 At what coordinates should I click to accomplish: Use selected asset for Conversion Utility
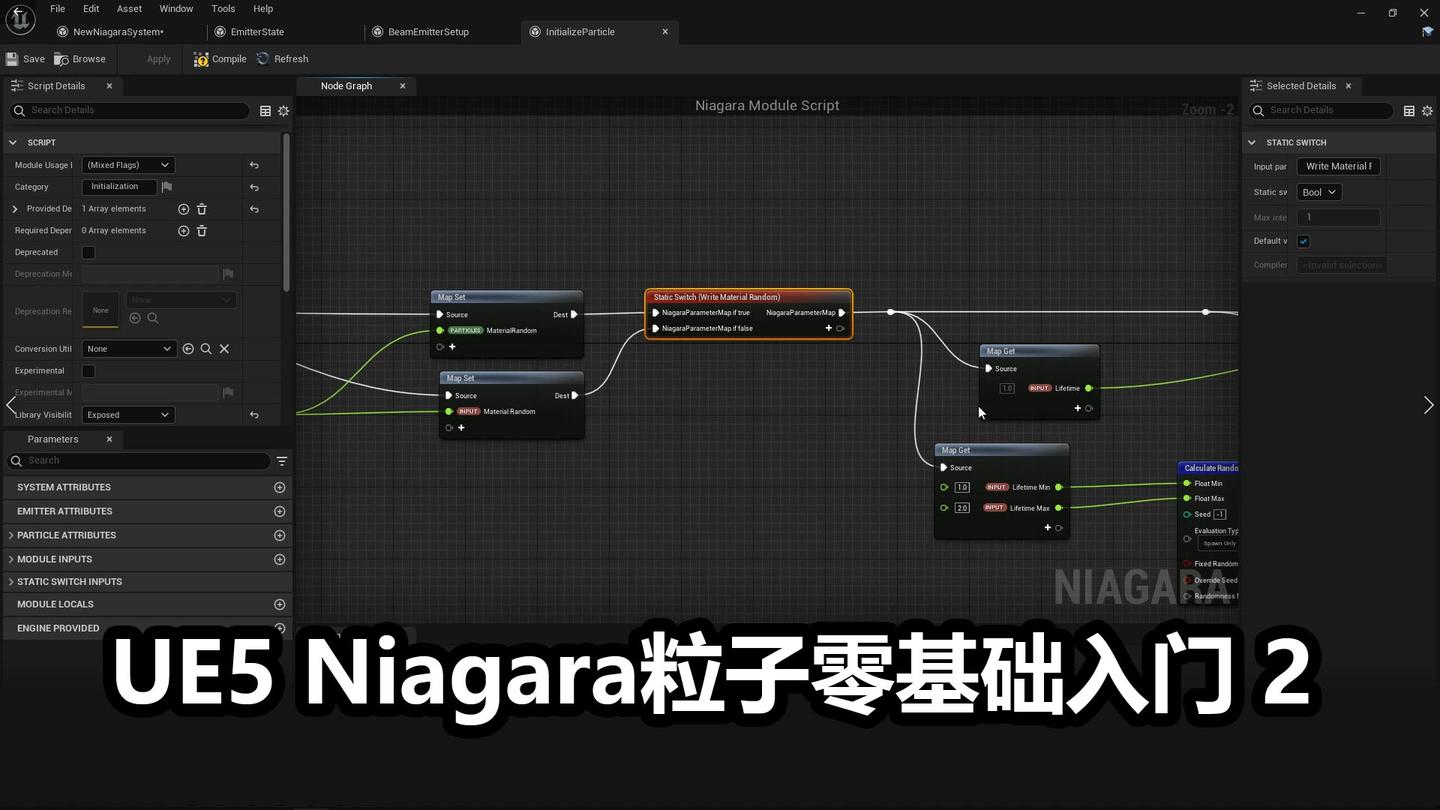188,349
